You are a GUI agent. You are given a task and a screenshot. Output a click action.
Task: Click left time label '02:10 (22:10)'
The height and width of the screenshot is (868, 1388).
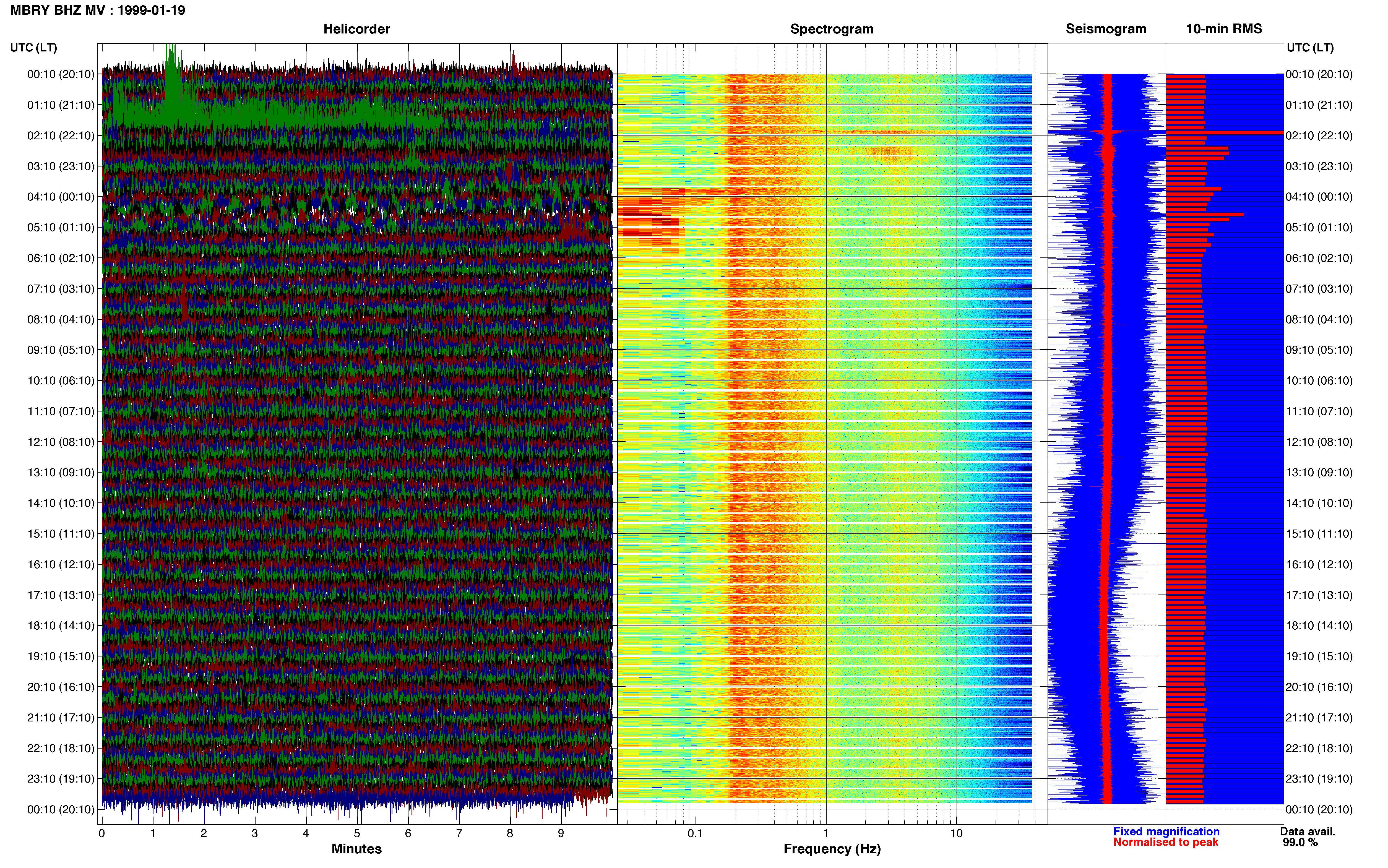click(61, 135)
